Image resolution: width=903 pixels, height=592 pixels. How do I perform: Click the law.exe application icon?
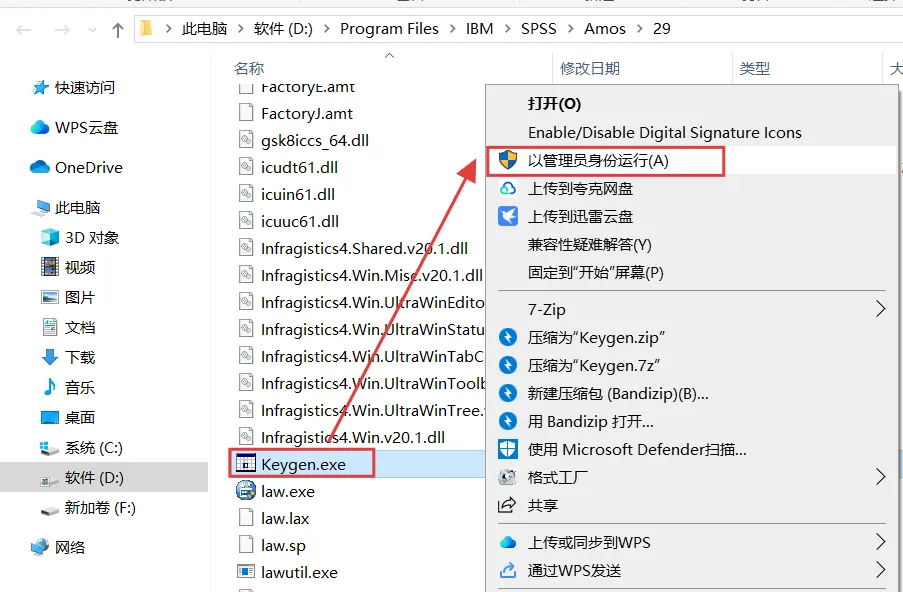(246, 491)
